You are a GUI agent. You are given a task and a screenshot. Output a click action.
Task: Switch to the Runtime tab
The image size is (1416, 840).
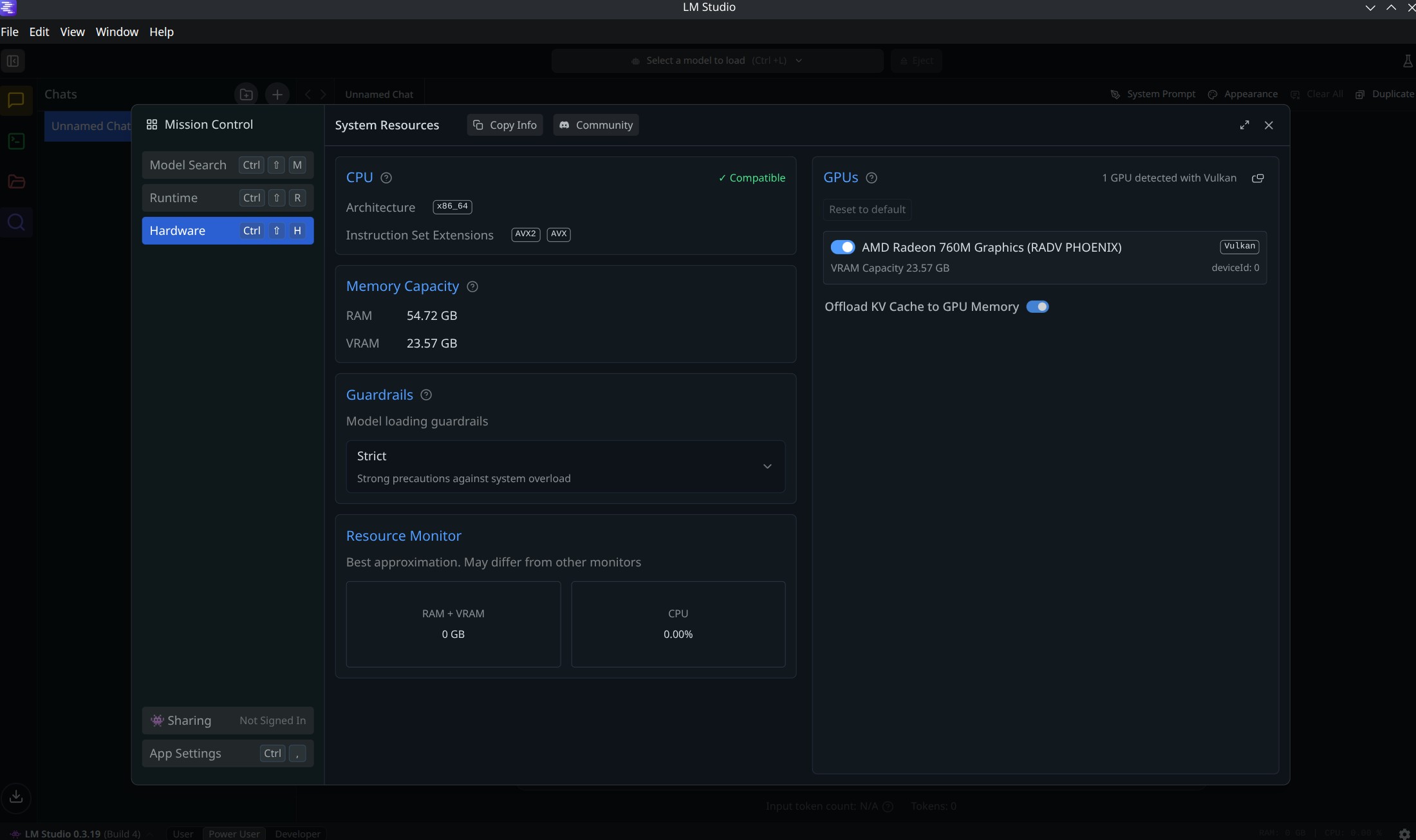tap(228, 198)
